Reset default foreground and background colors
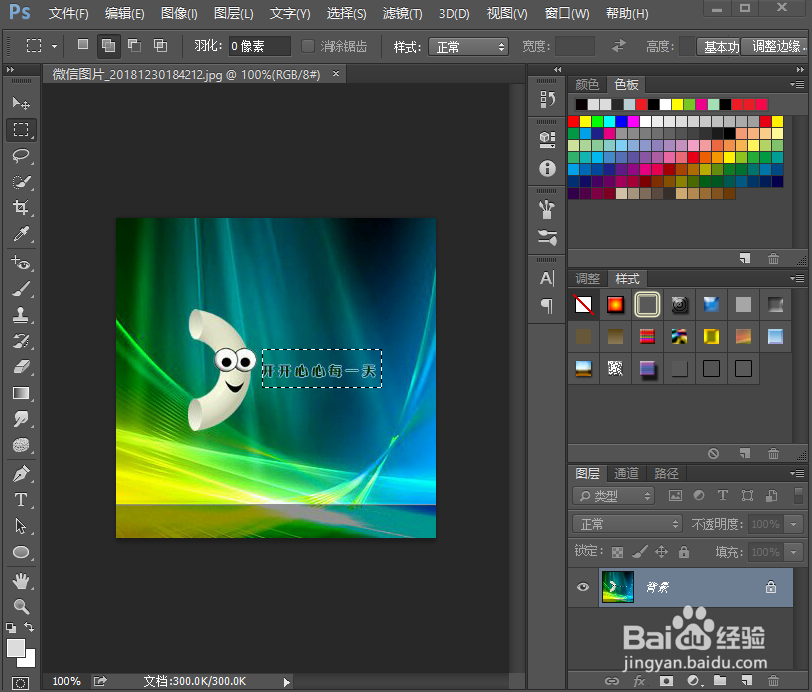812x692 pixels. tap(11, 628)
